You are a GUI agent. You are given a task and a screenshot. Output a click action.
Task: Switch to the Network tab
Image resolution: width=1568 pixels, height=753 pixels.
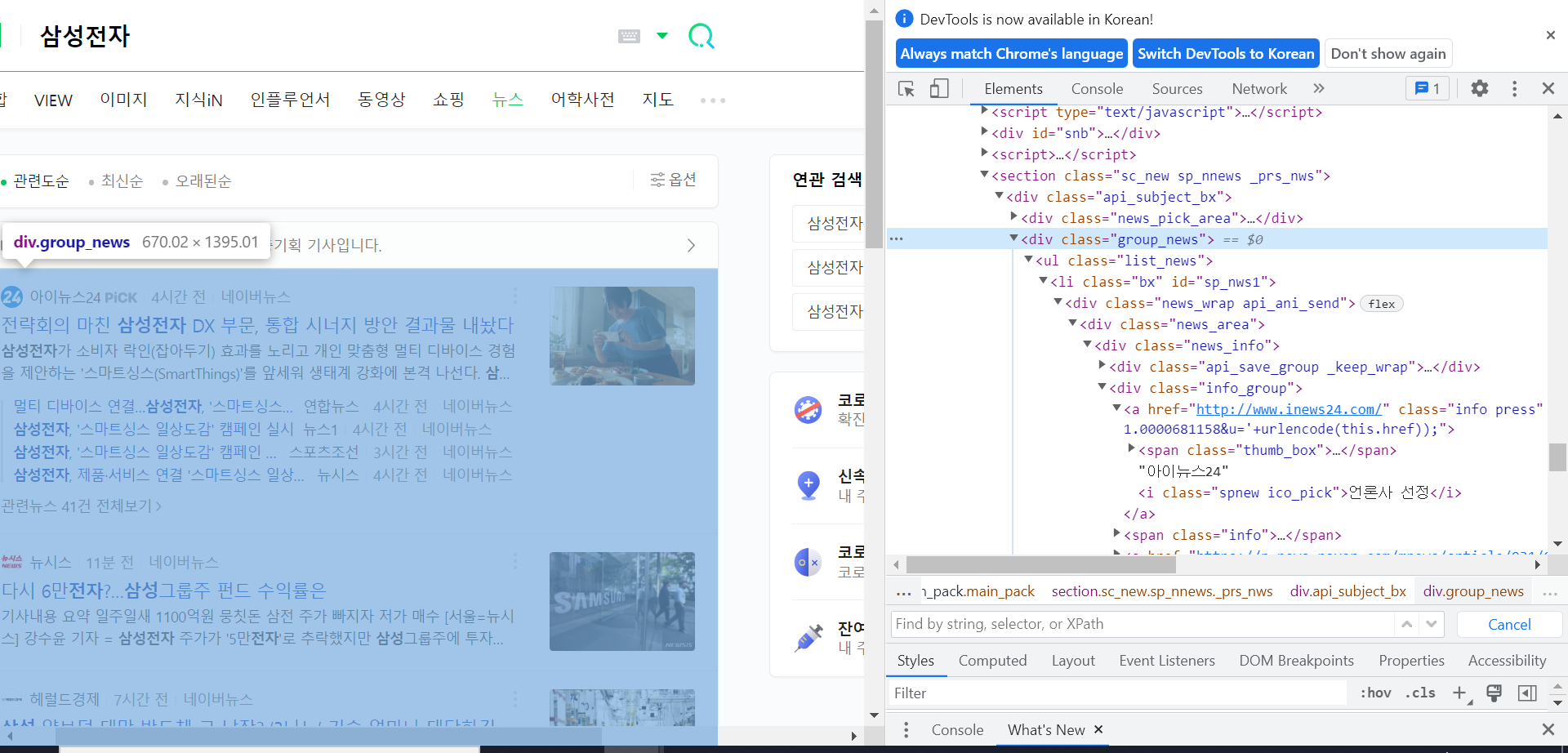[1259, 89]
